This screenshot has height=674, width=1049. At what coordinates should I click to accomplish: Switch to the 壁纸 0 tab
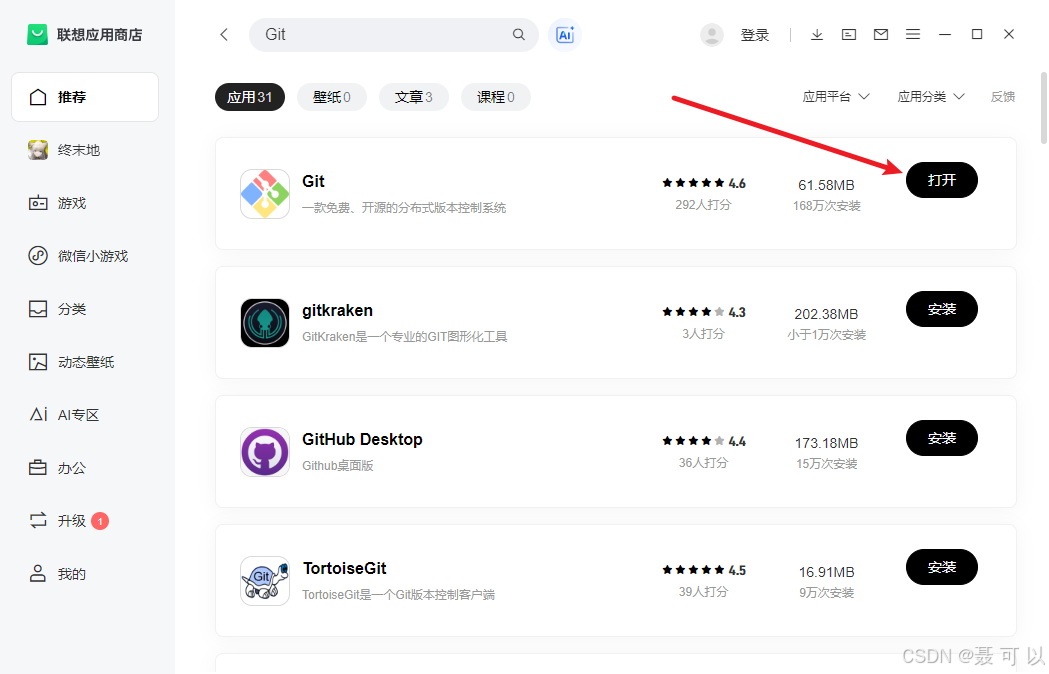332,97
